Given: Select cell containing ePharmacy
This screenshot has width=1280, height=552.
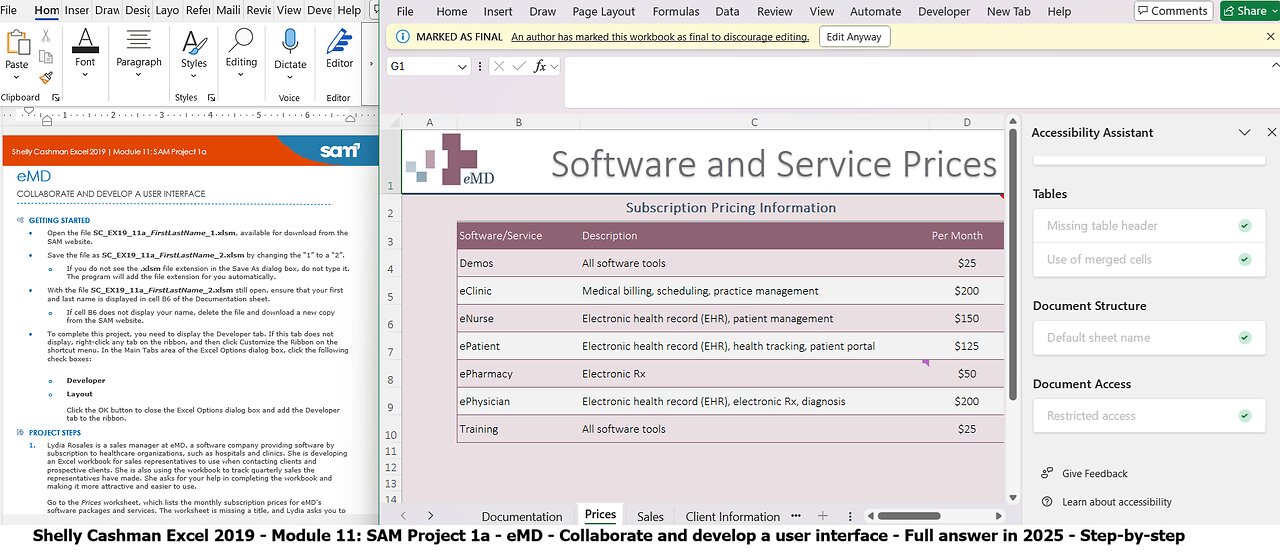Looking at the screenshot, I should pyautogui.click(x=518, y=374).
